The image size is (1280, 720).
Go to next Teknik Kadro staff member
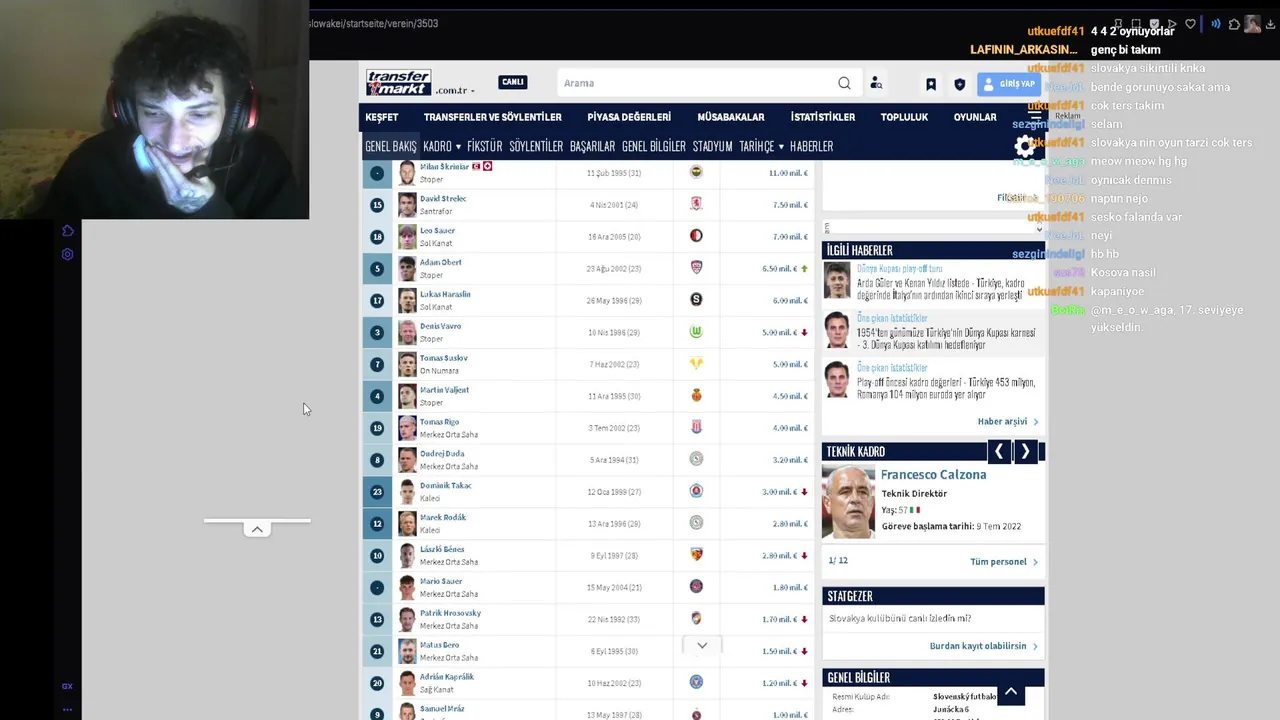pyautogui.click(x=1025, y=452)
